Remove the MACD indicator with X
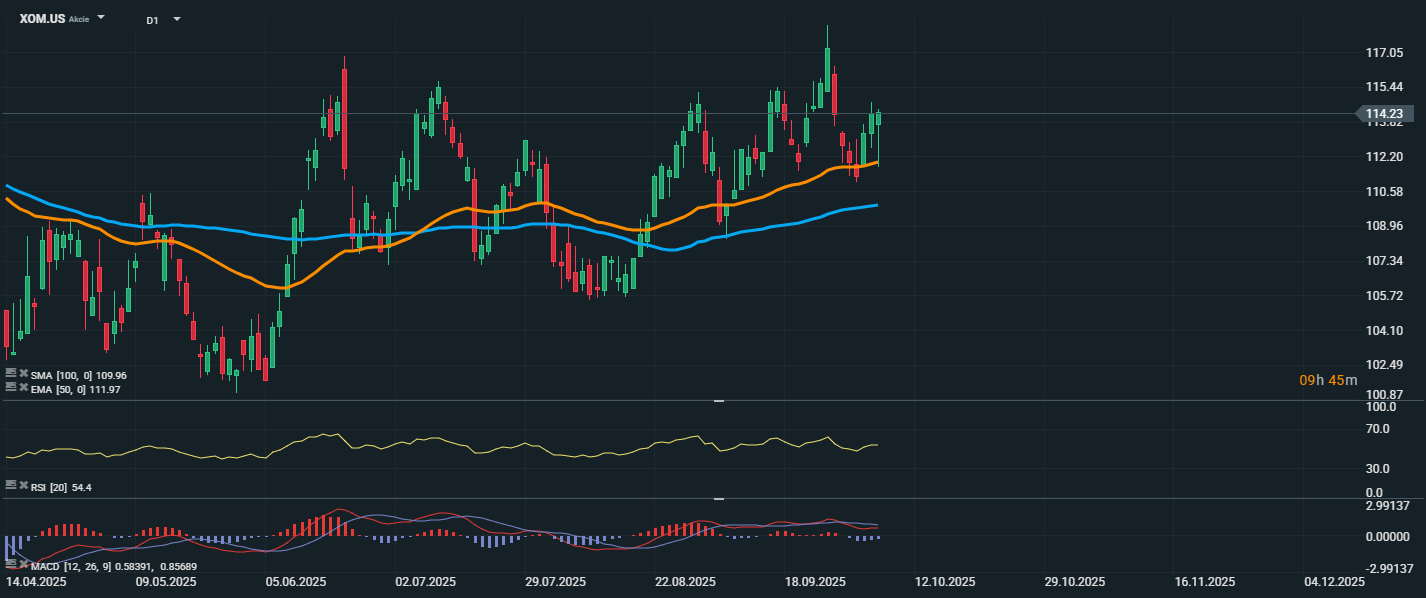 (x=24, y=566)
